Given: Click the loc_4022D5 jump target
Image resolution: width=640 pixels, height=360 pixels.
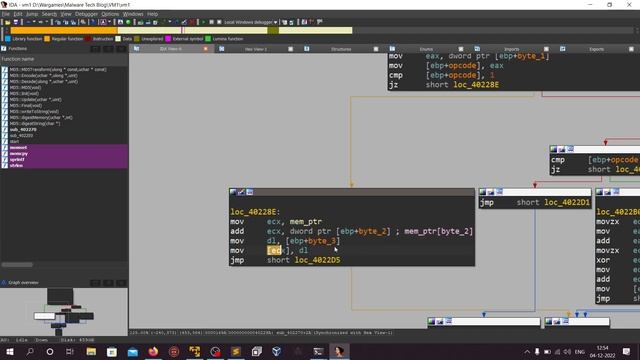Looking at the screenshot, I should click(x=318, y=260).
